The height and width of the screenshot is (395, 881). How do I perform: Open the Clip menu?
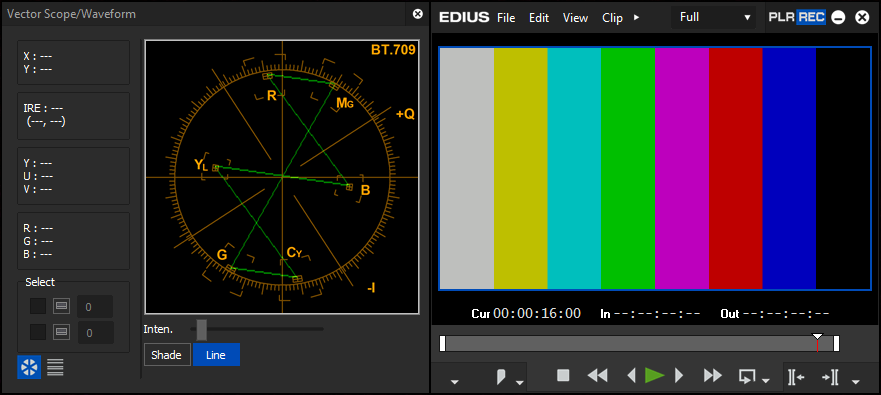coord(612,18)
